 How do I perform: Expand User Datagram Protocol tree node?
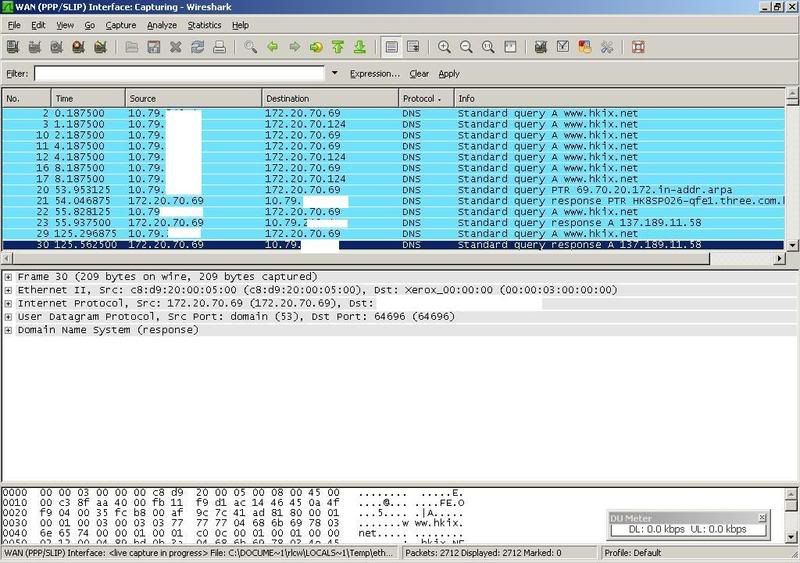coord(8,317)
